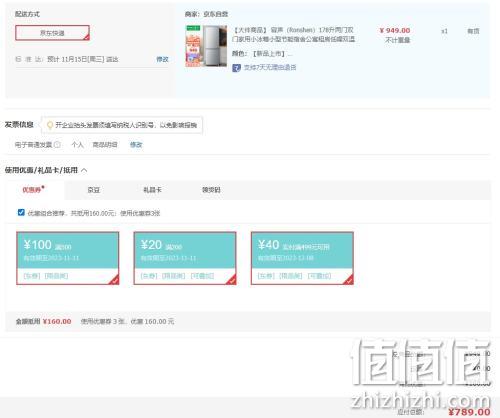Click checkmark corner of the ¥100 coupon

tap(114, 280)
